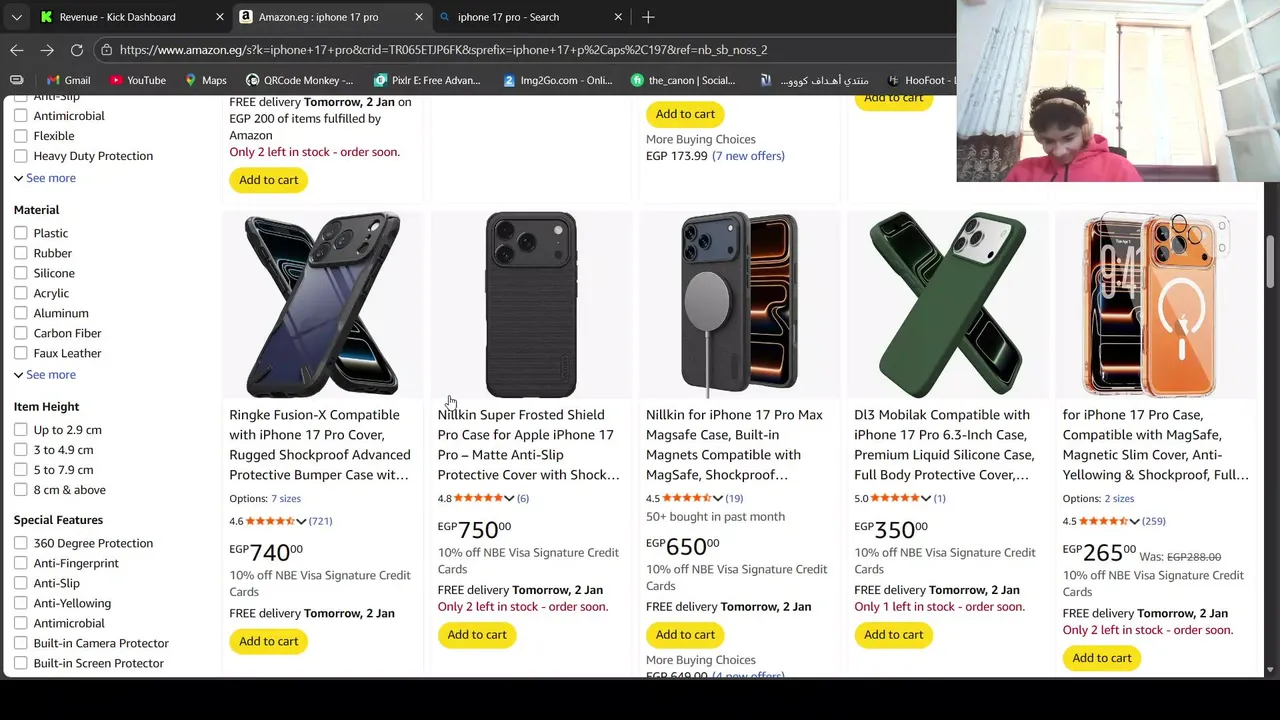The width and height of the screenshot is (1280, 720).
Task: Open rating dropdown for Ringke Fusion-X case
Action: 301,522
